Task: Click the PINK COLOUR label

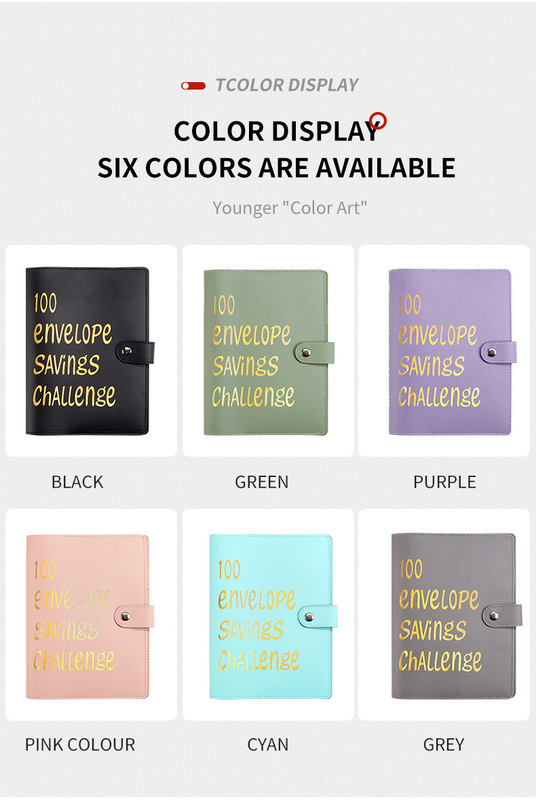Action: coord(80,744)
